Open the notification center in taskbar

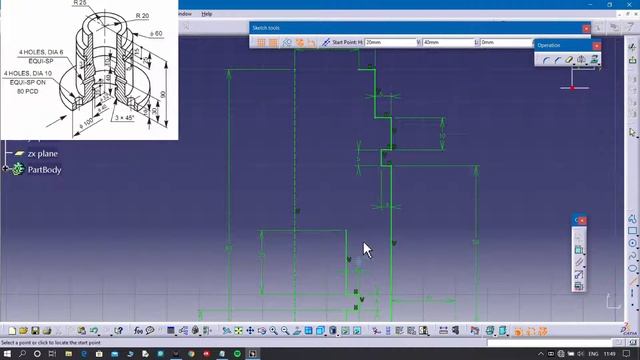coord(627,353)
